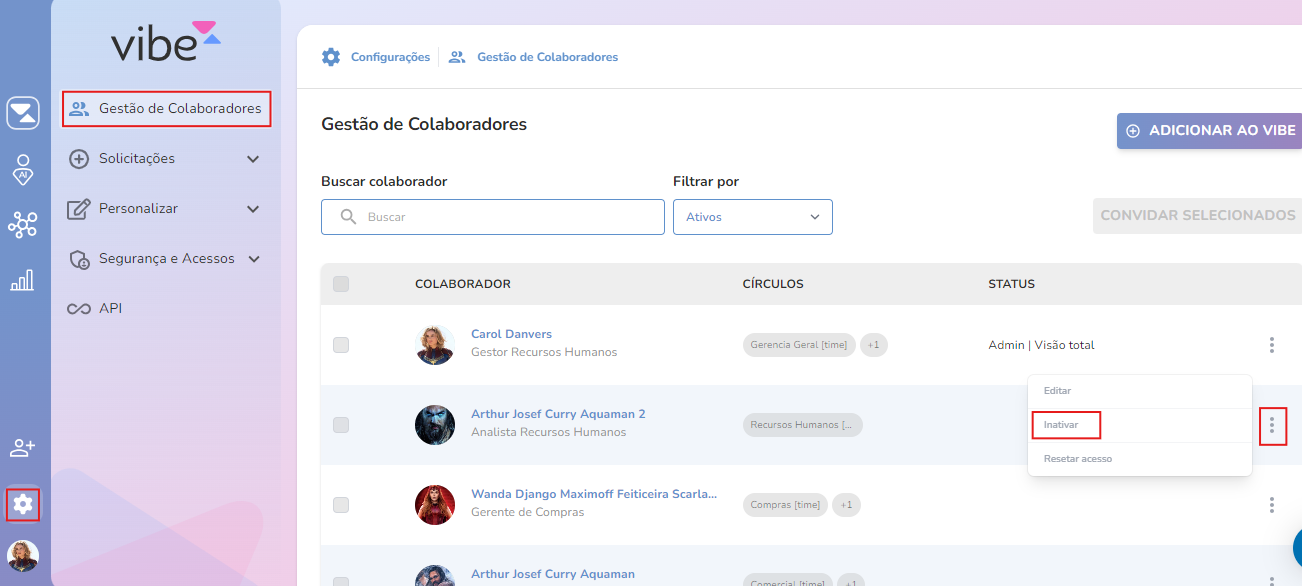The height and width of the screenshot is (586, 1302).
Task: Click the Configurações gear icon in breadcrumb
Action: click(331, 57)
